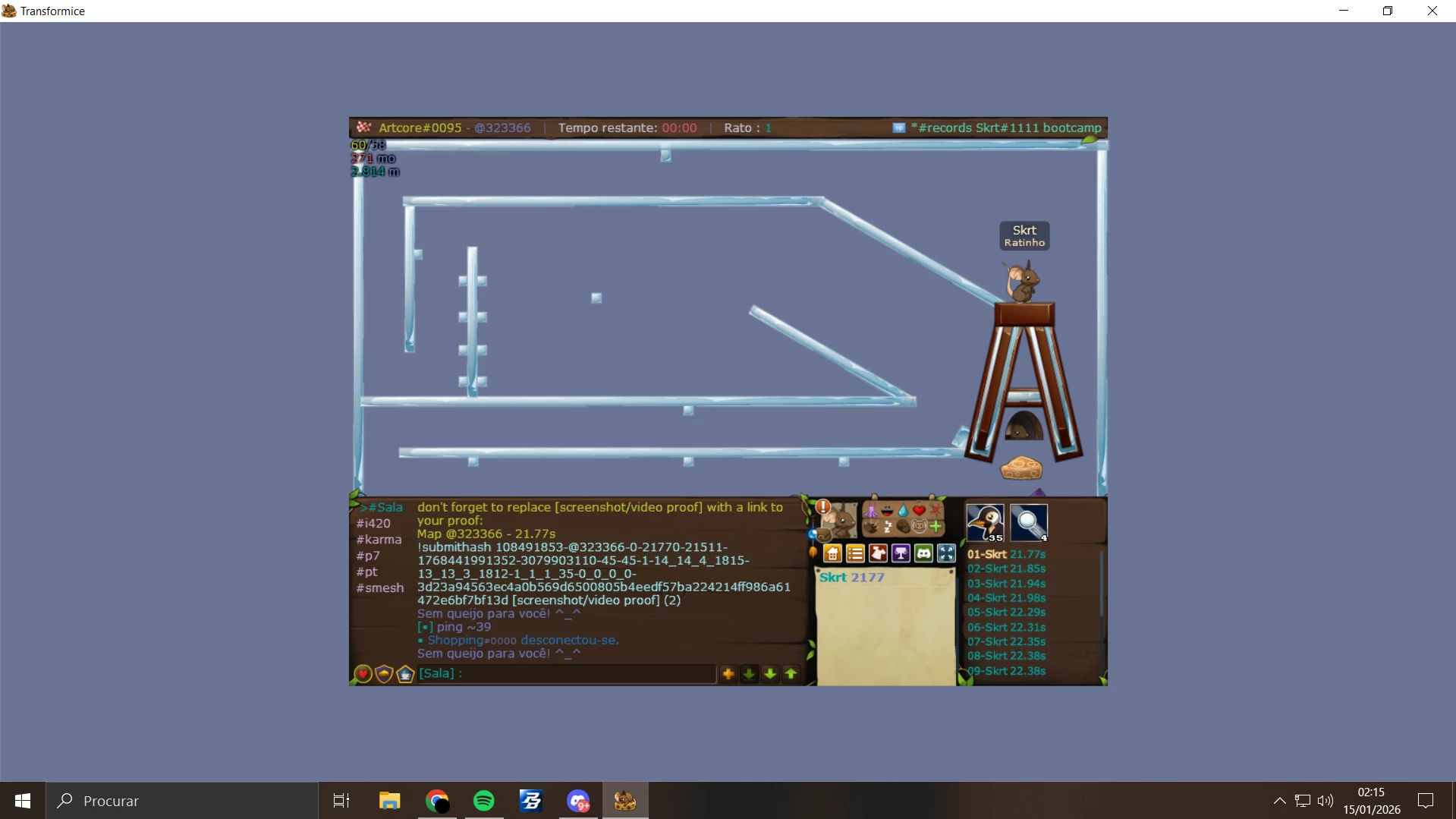The width and height of the screenshot is (1456, 819).
Task: Open the orange house tribe house button
Action: 832,553
